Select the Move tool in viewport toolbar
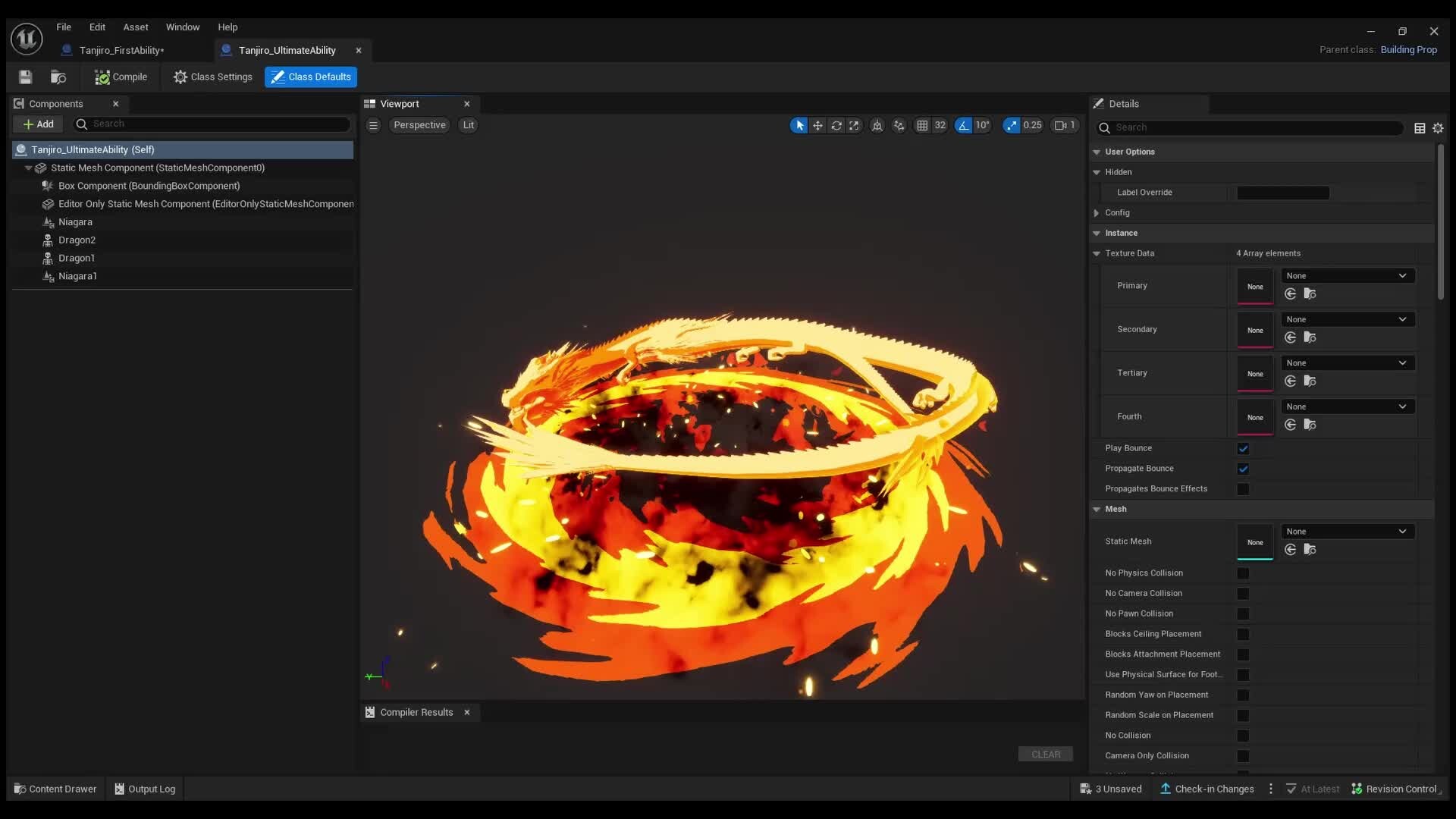The height and width of the screenshot is (819, 1456). (817, 125)
